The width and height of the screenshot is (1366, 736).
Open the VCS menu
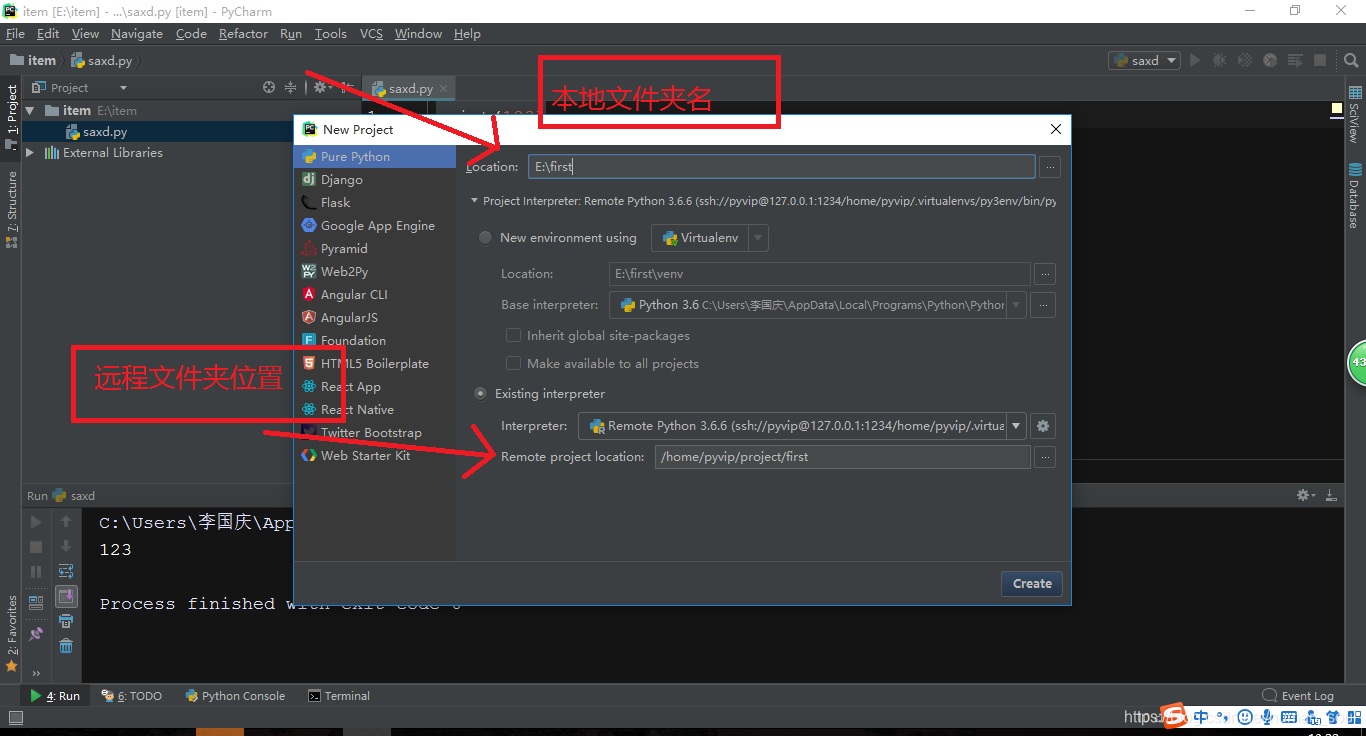(371, 34)
